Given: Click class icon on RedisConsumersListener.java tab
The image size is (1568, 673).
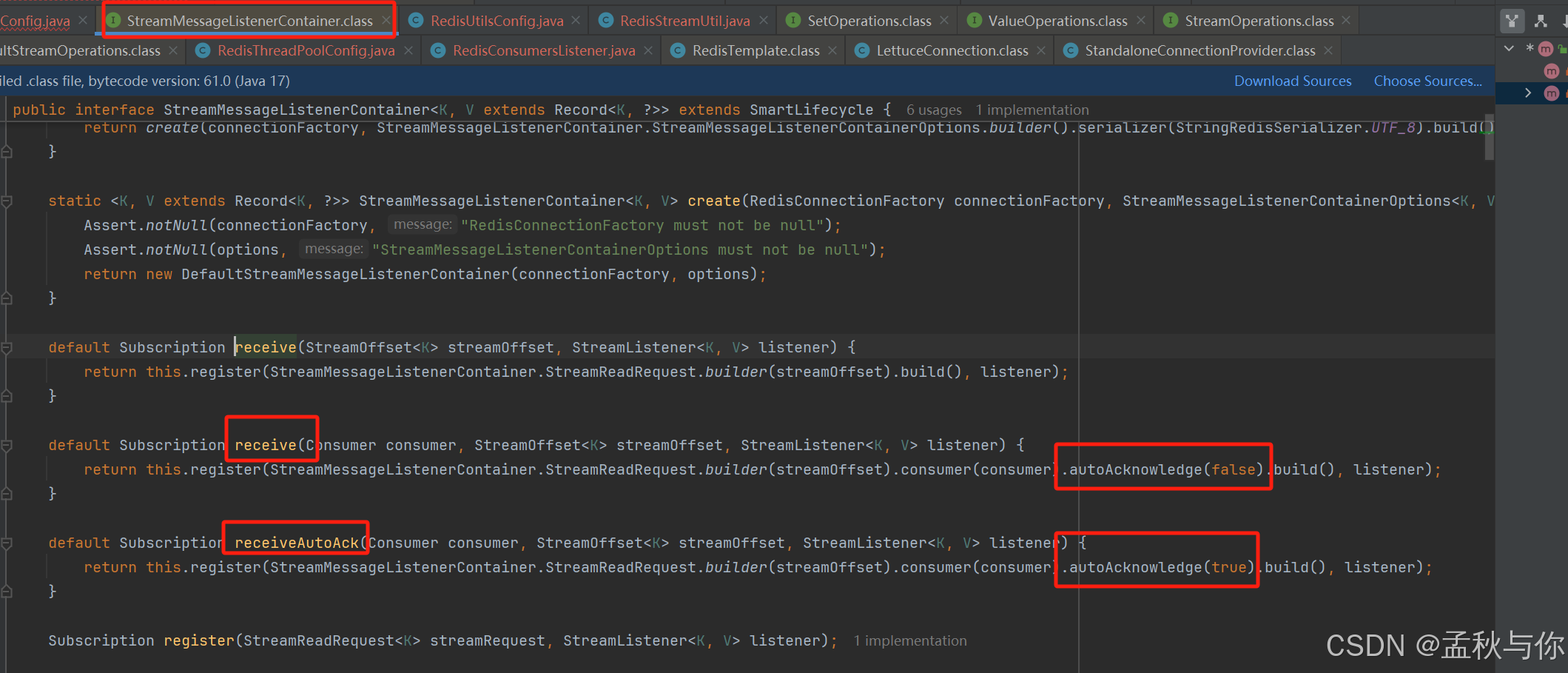Looking at the screenshot, I should [438, 50].
